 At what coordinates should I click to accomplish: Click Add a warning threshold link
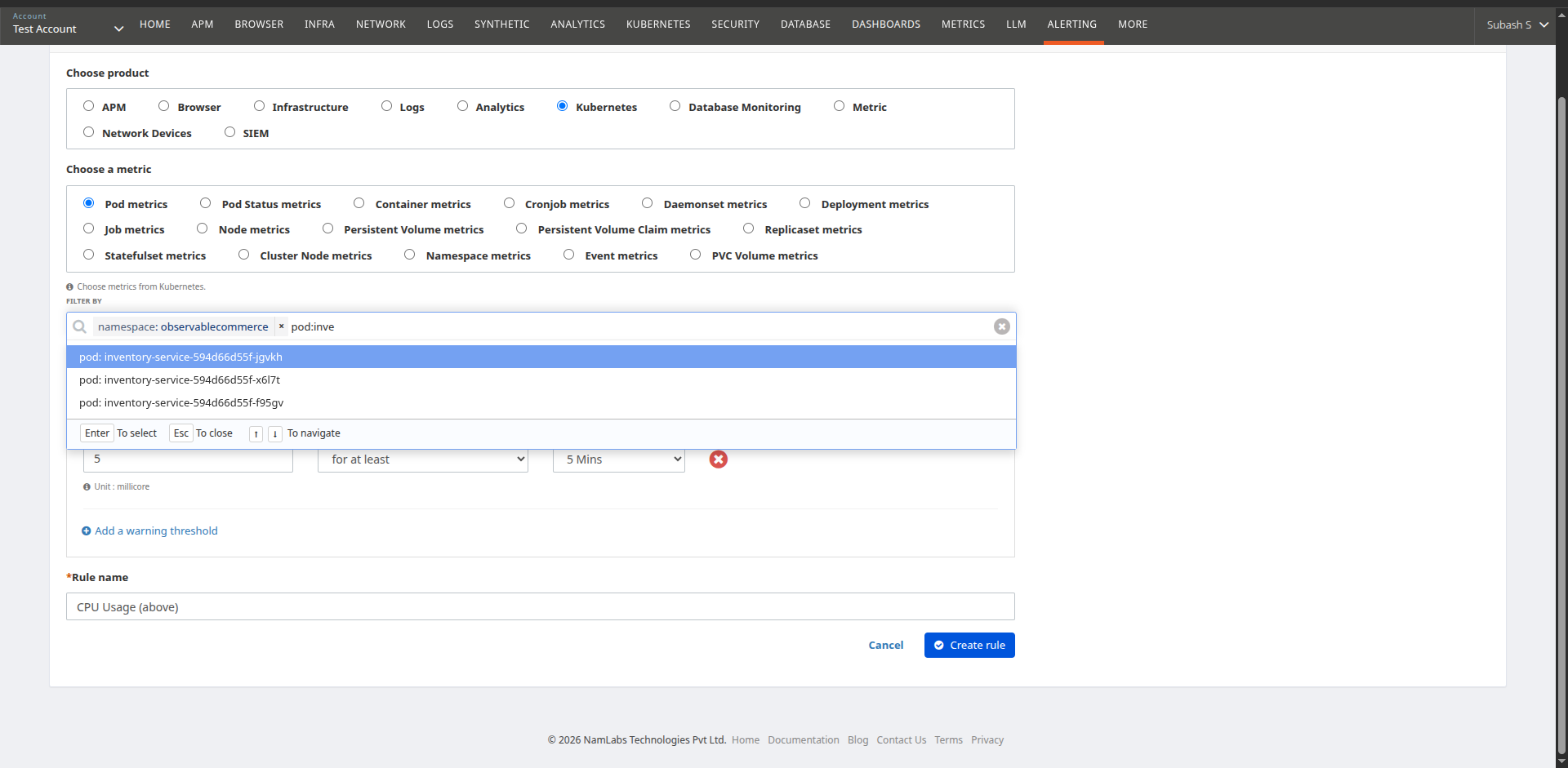156,530
